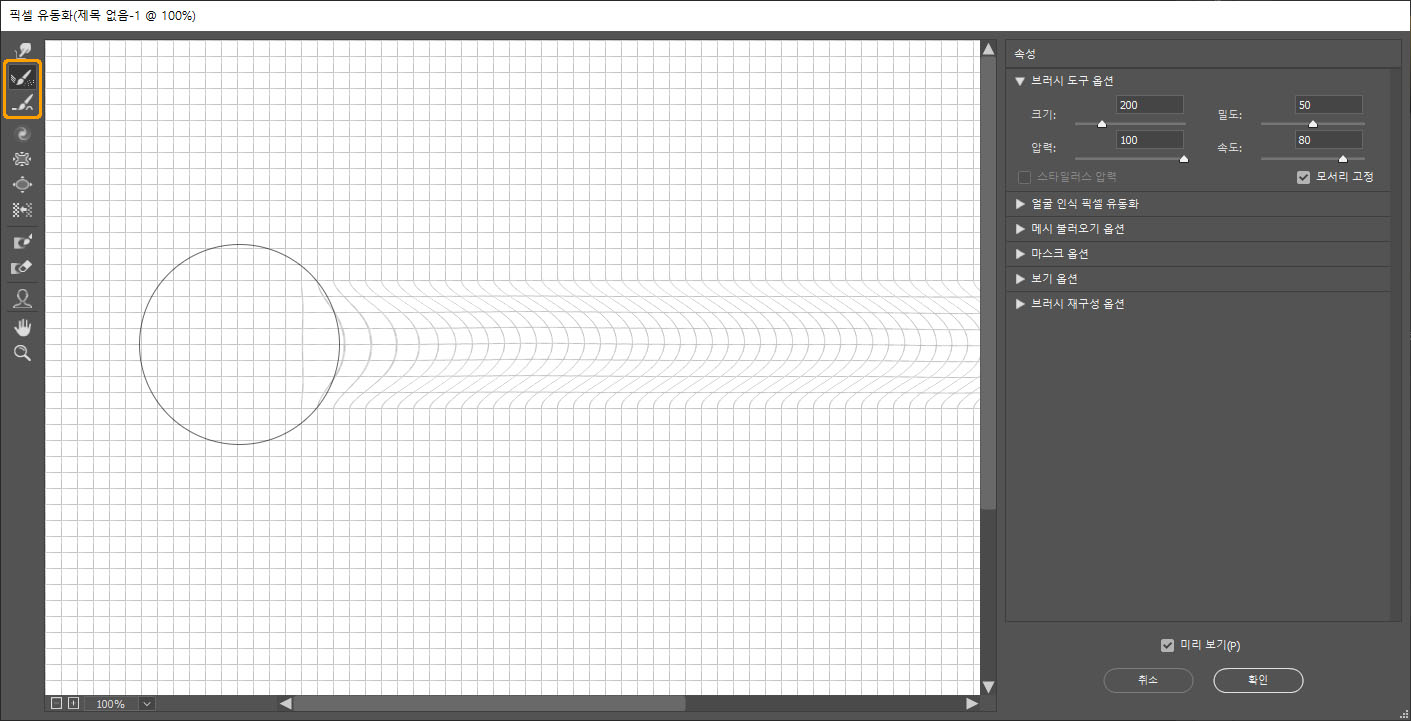Click the 밀도 density slider handle
This screenshot has height=721, width=1411.
[x=1313, y=124]
